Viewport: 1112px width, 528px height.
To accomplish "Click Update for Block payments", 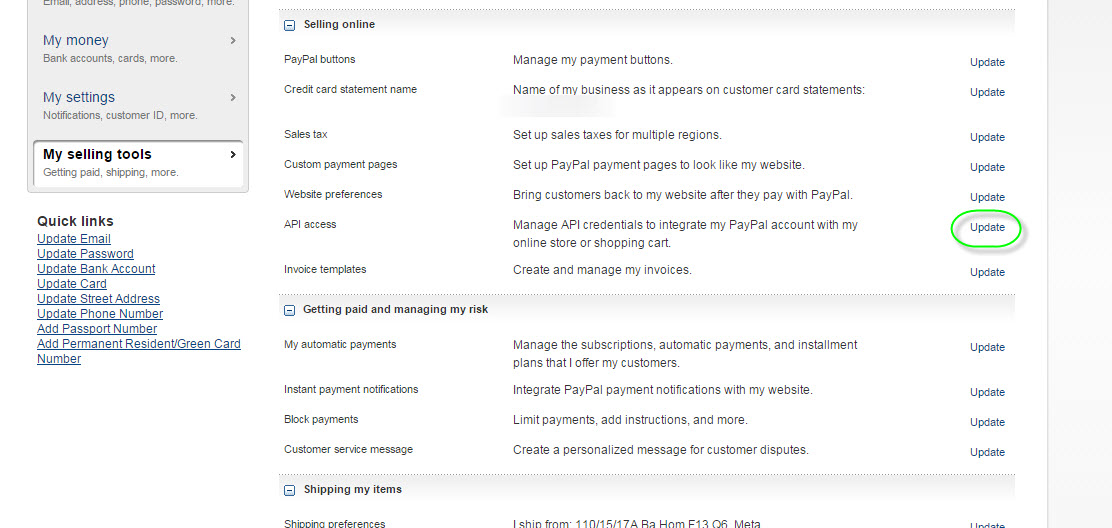I will point(987,422).
